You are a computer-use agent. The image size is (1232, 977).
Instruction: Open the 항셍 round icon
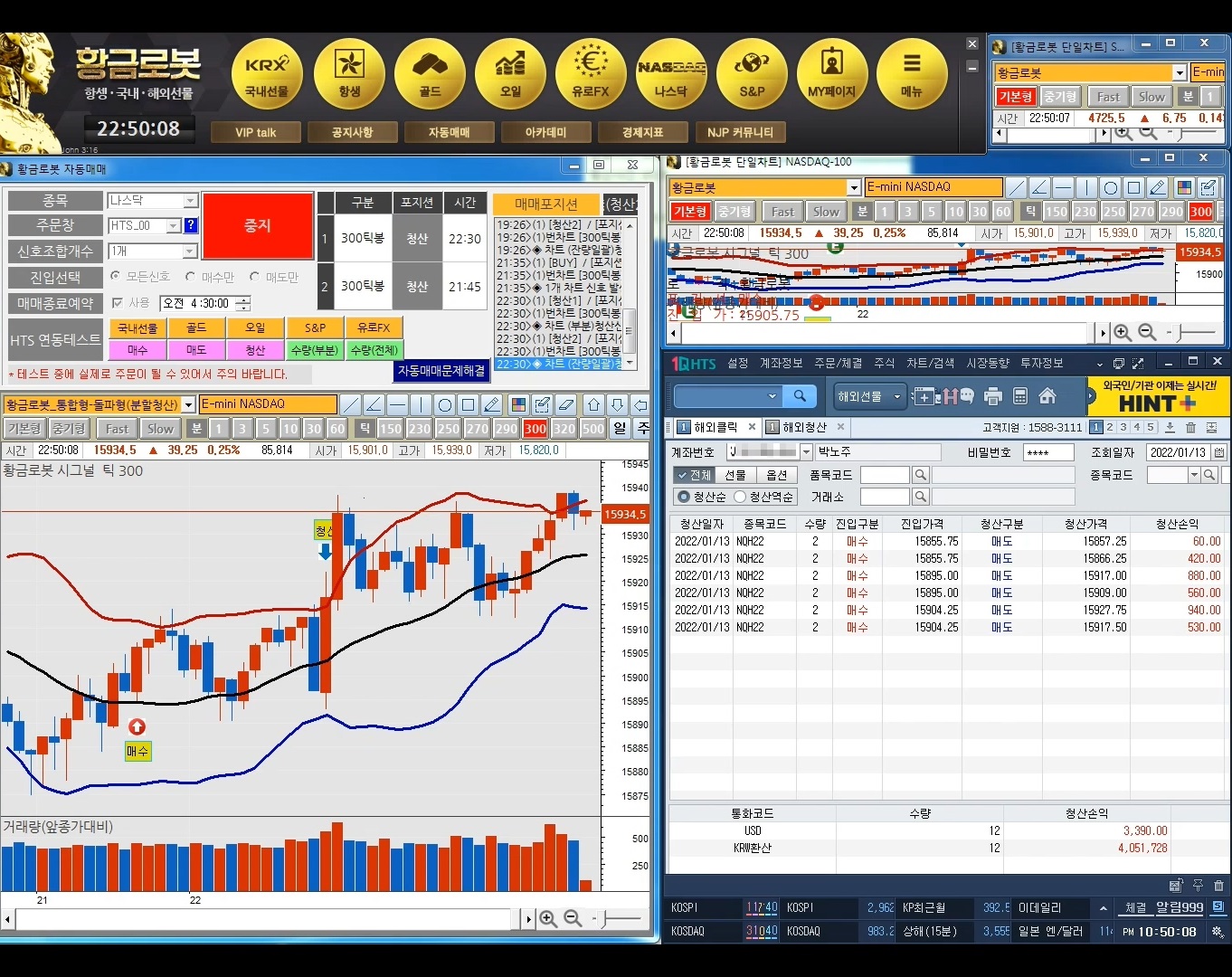(349, 74)
